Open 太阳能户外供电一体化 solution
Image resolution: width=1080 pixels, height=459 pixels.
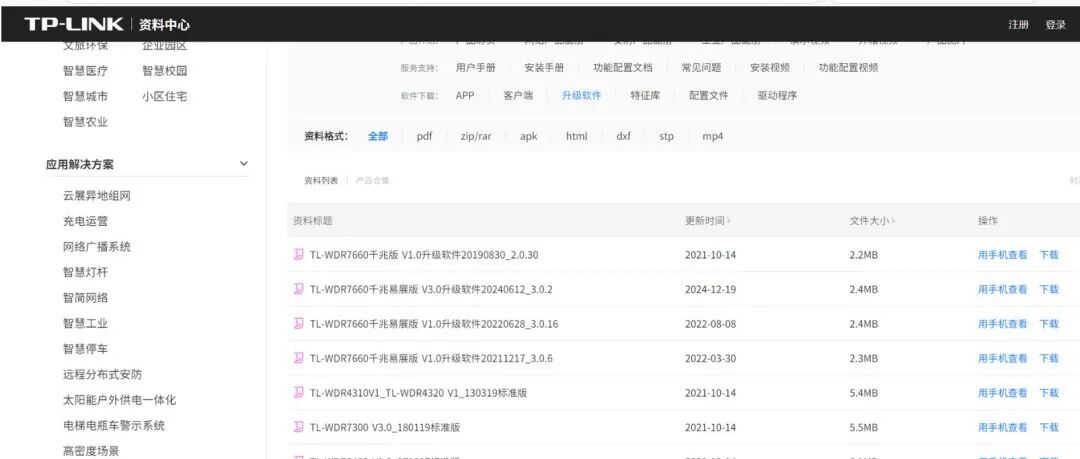(119, 400)
